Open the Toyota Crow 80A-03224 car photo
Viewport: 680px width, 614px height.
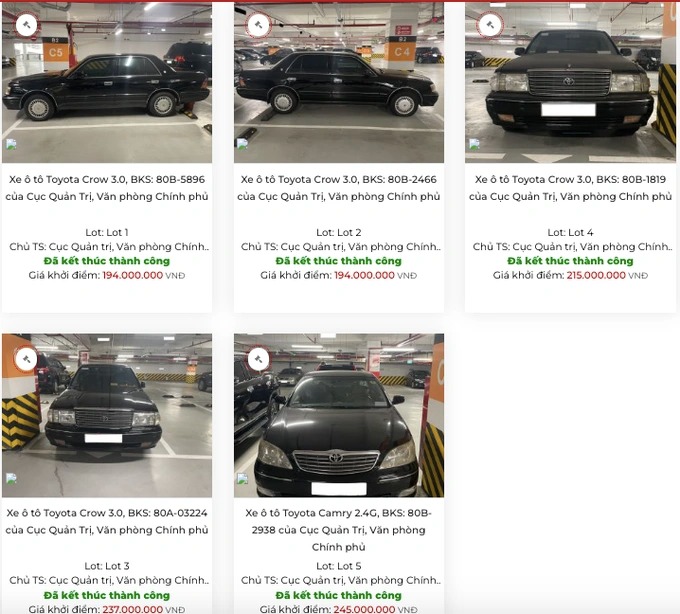pyautogui.click(x=107, y=415)
